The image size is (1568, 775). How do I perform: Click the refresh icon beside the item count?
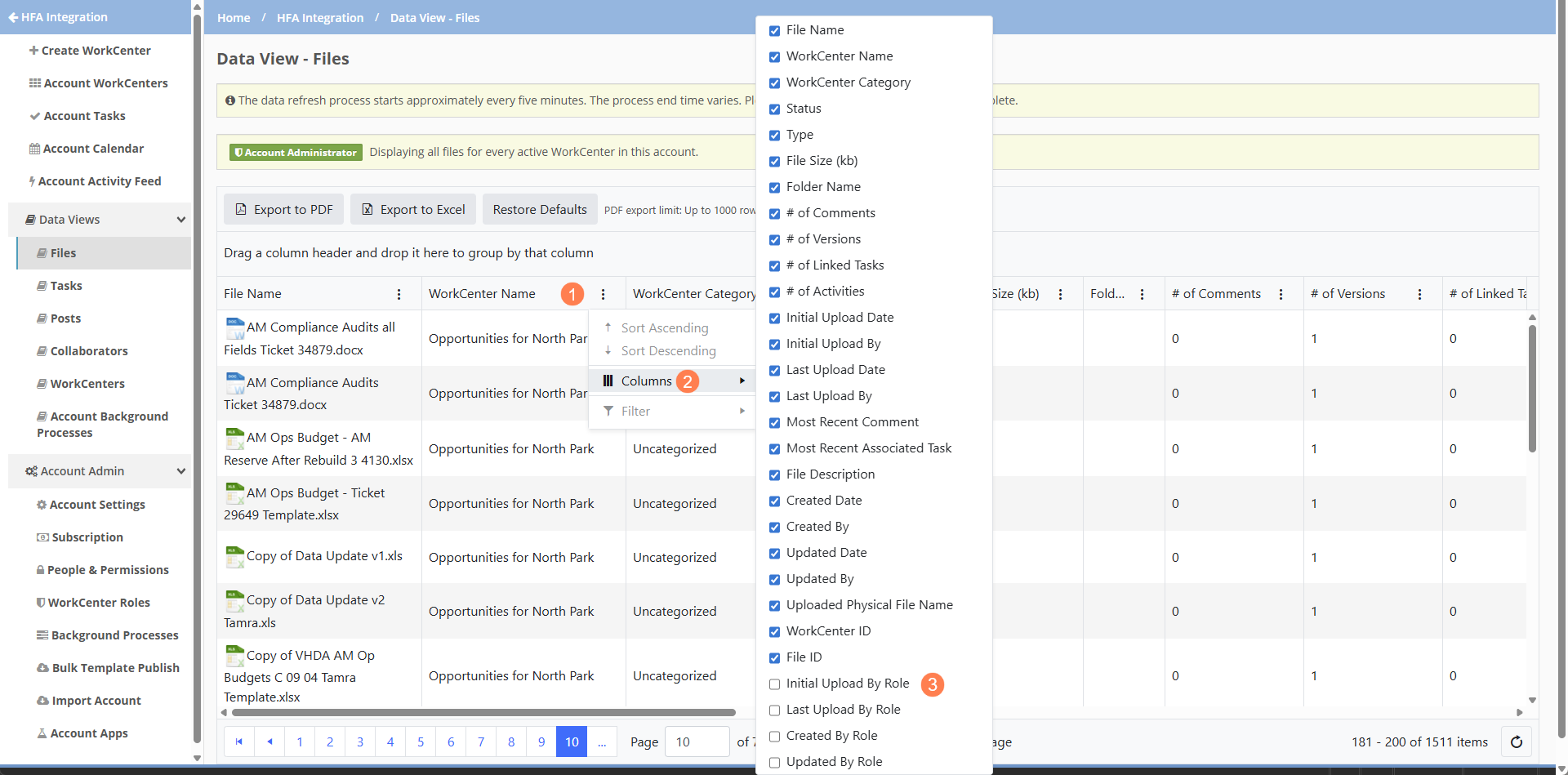[x=1517, y=742]
